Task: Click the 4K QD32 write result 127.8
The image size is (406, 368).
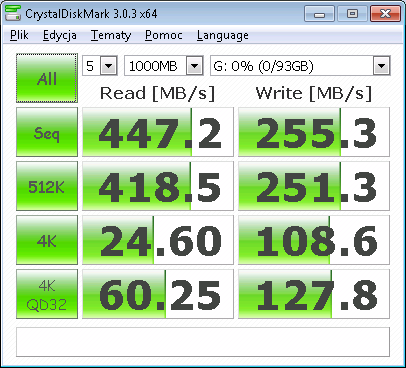Action: click(x=314, y=294)
